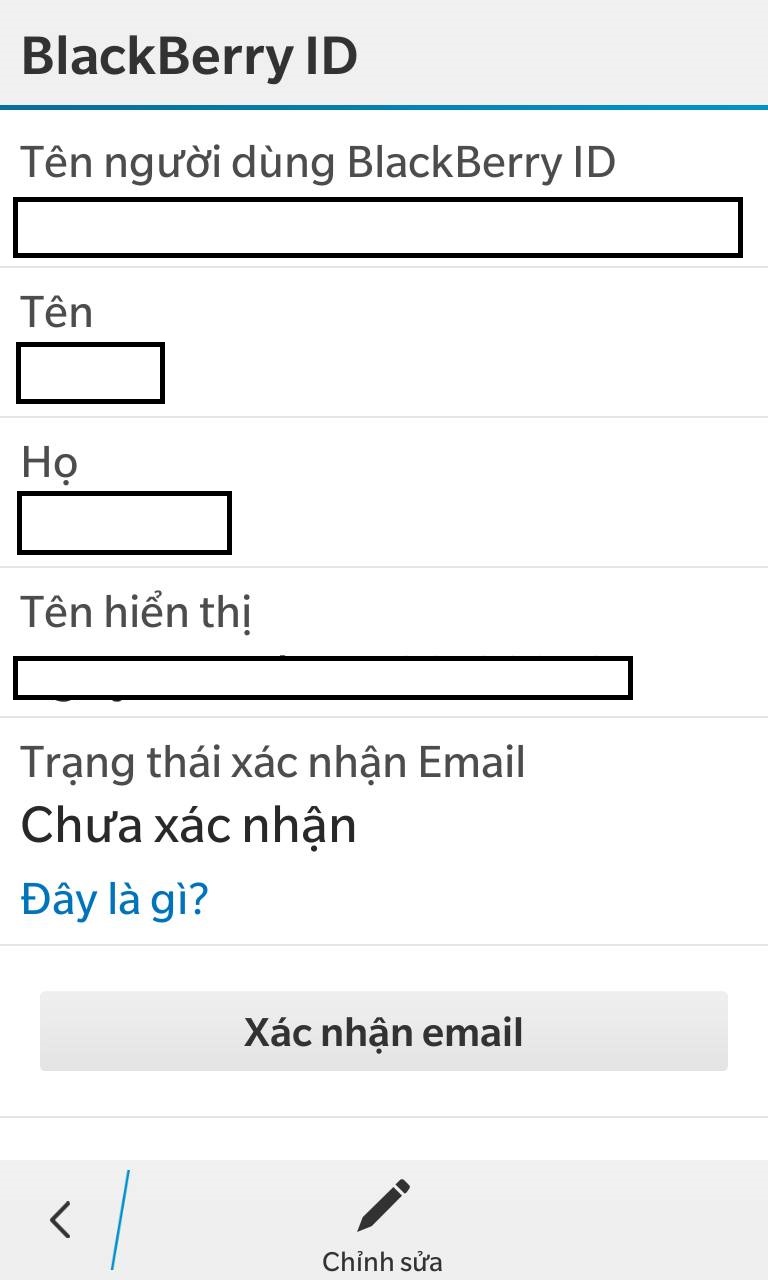The height and width of the screenshot is (1280, 768).
Task: Tap the Chưa xác nhận status text
Action: (189, 827)
